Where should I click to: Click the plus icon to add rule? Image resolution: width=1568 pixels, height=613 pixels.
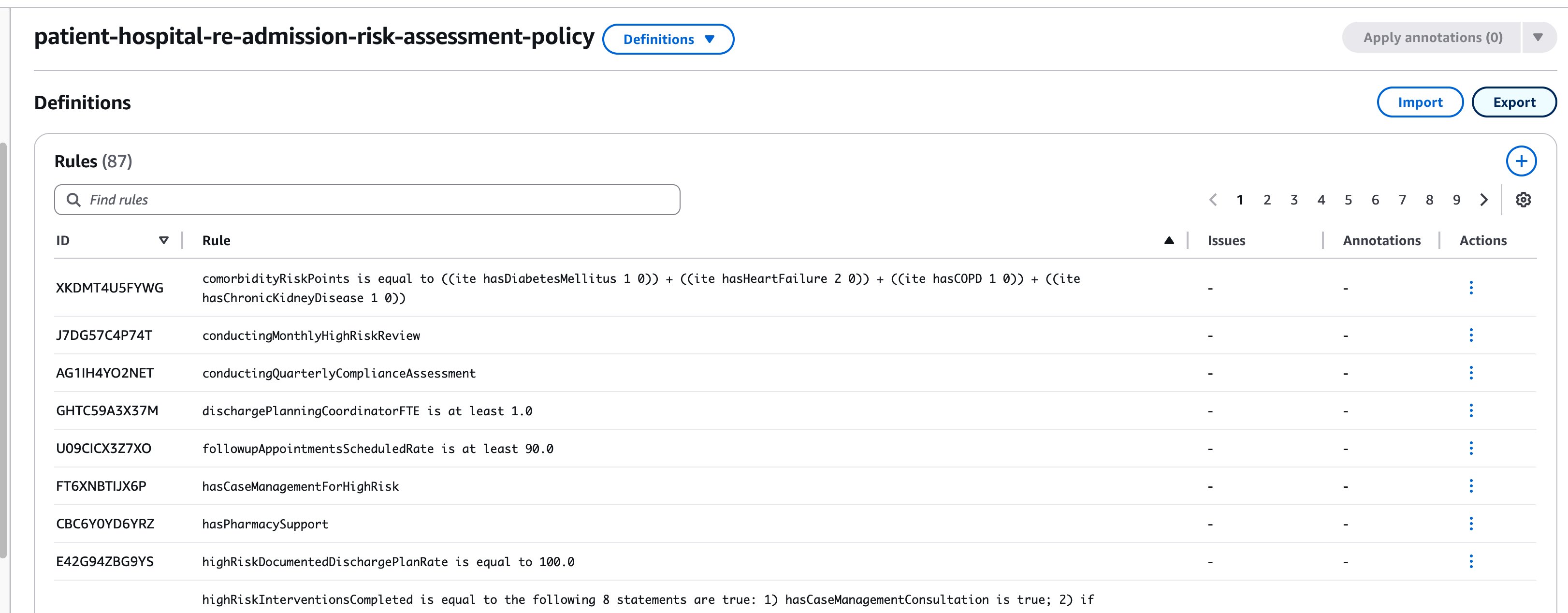click(x=1521, y=161)
